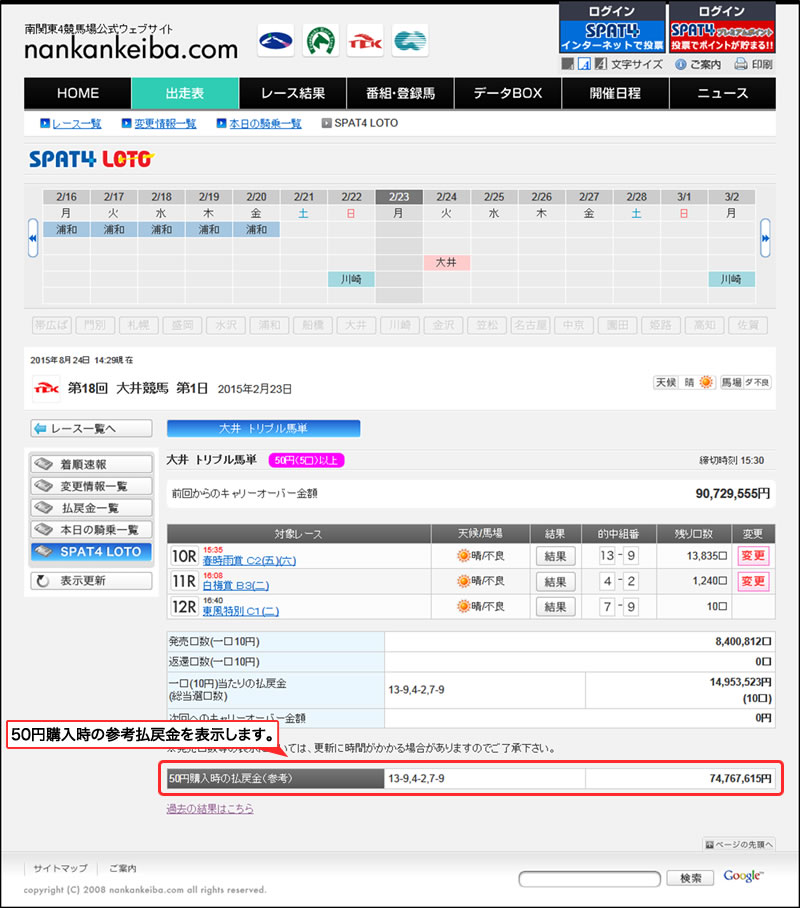Image resolution: width=800 pixels, height=908 pixels.
Task: Open 着順速報 in sidebar
Action: (92, 464)
